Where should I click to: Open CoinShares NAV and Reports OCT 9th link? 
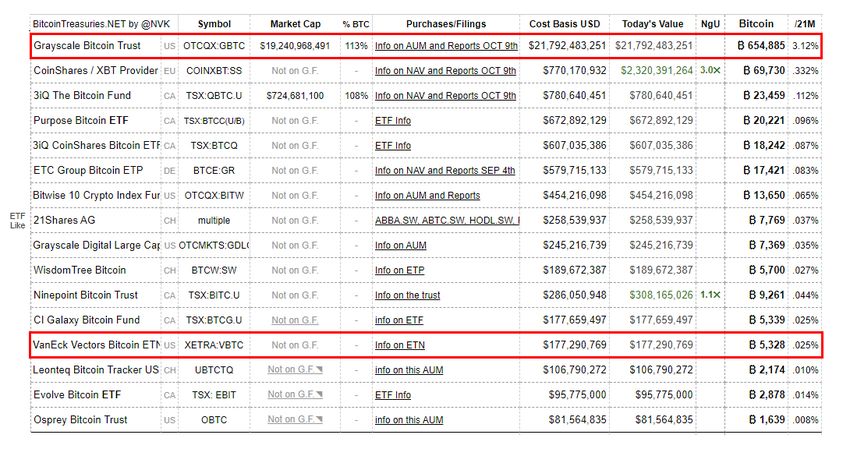[x=446, y=71]
